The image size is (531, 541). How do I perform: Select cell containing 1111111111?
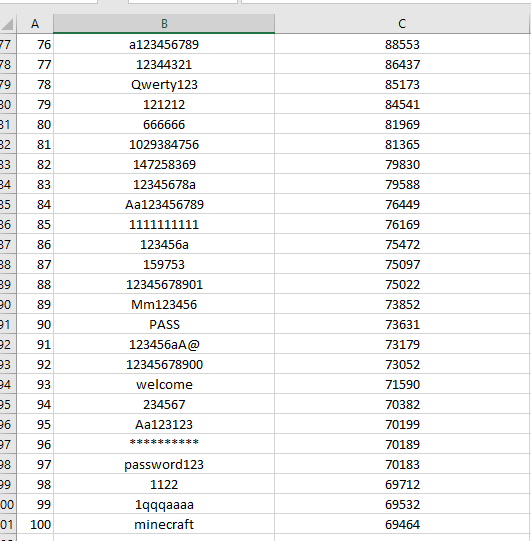[164, 224]
